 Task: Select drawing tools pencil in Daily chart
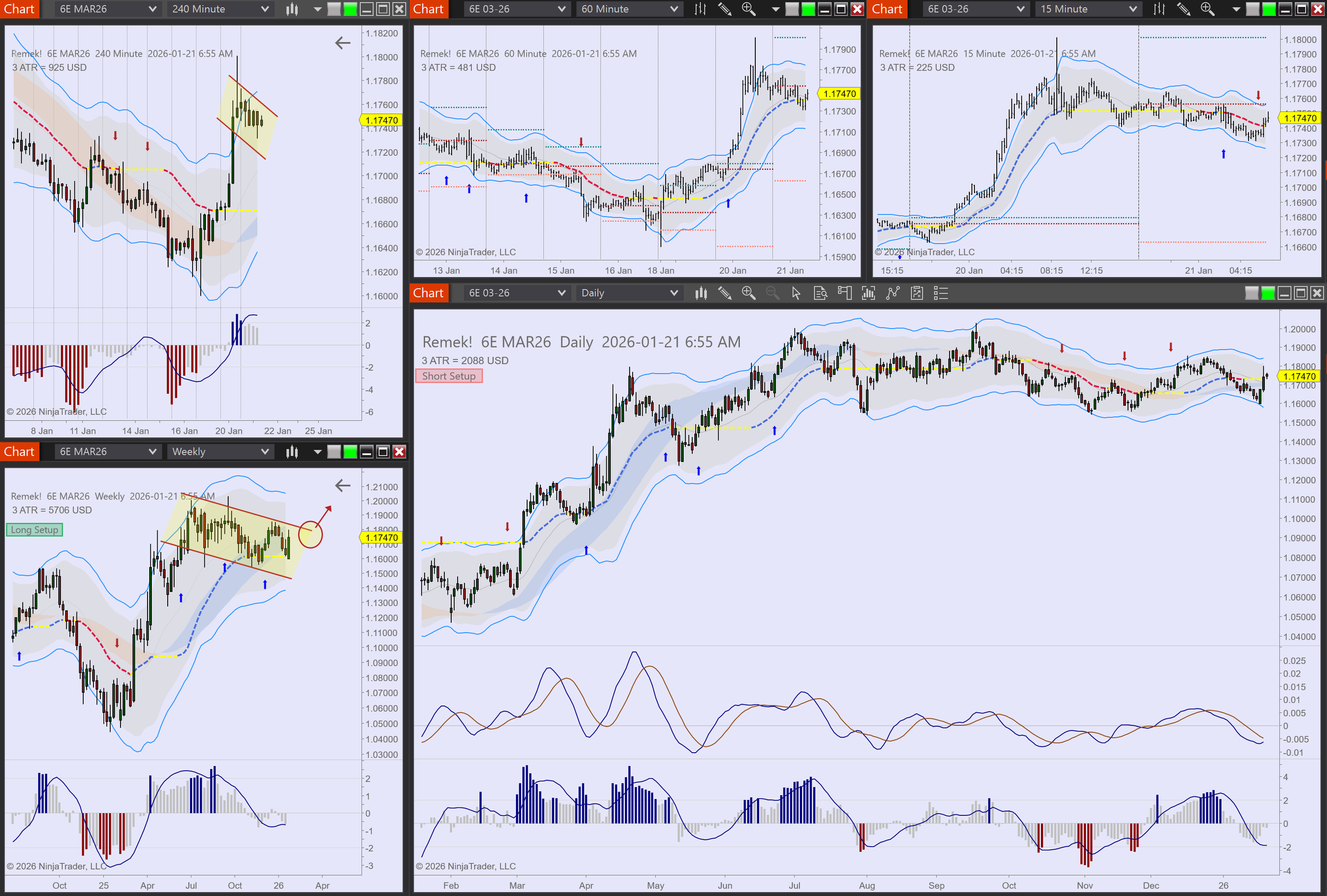point(725,293)
